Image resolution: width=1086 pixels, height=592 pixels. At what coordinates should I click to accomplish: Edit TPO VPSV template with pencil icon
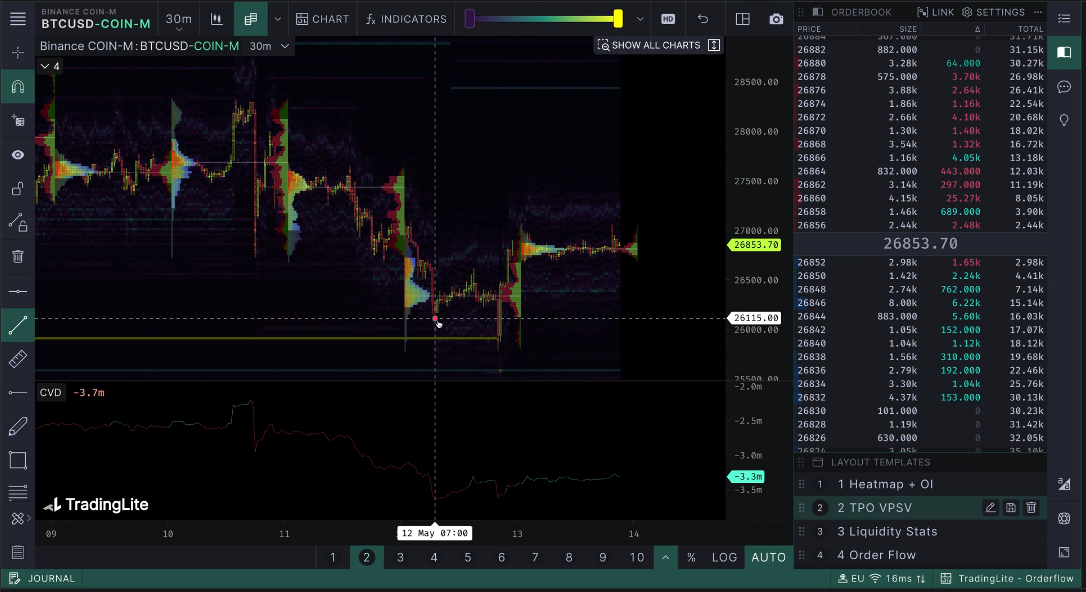(x=990, y=508)
